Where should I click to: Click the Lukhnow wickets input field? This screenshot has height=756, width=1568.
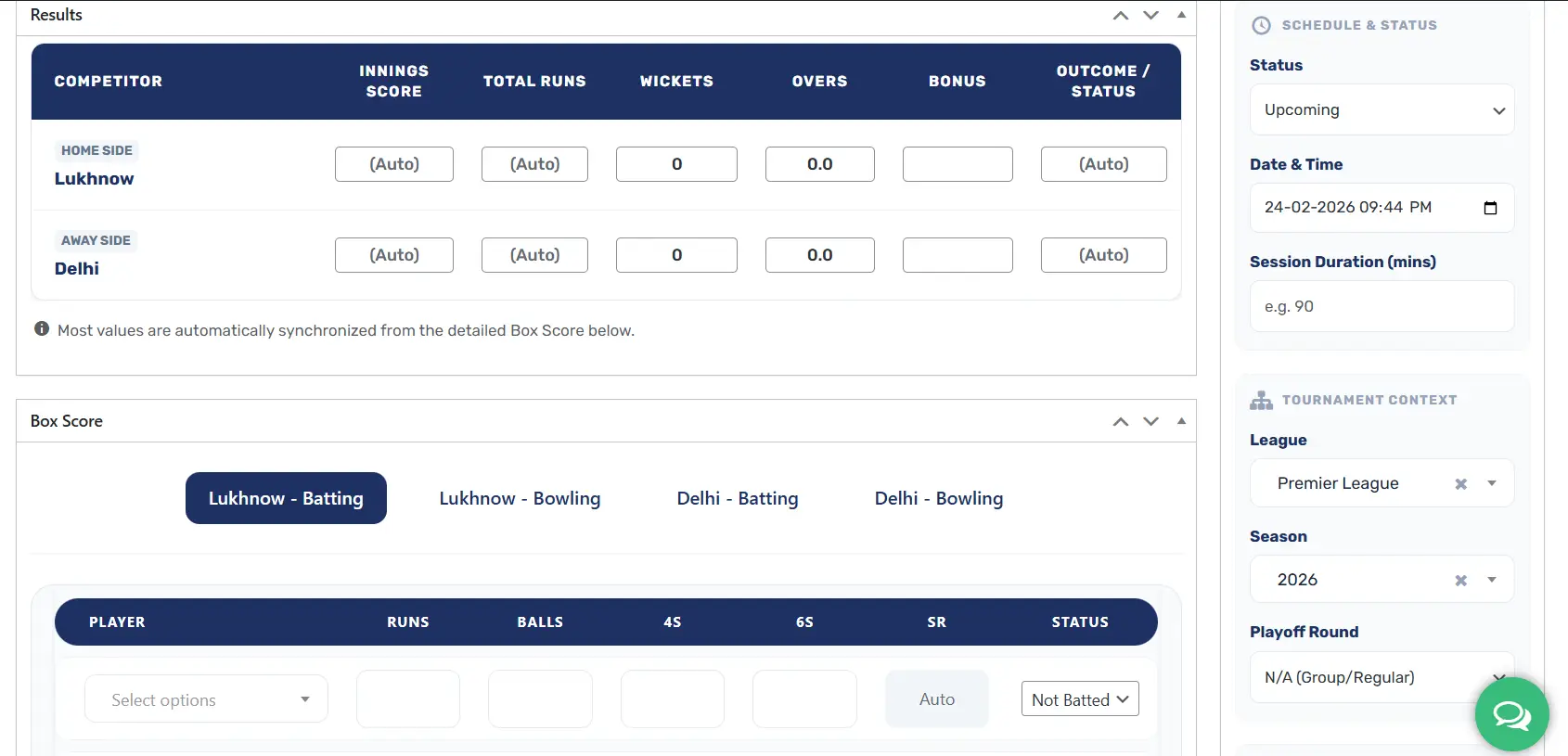pyautogui.click(x=676, y=164)
